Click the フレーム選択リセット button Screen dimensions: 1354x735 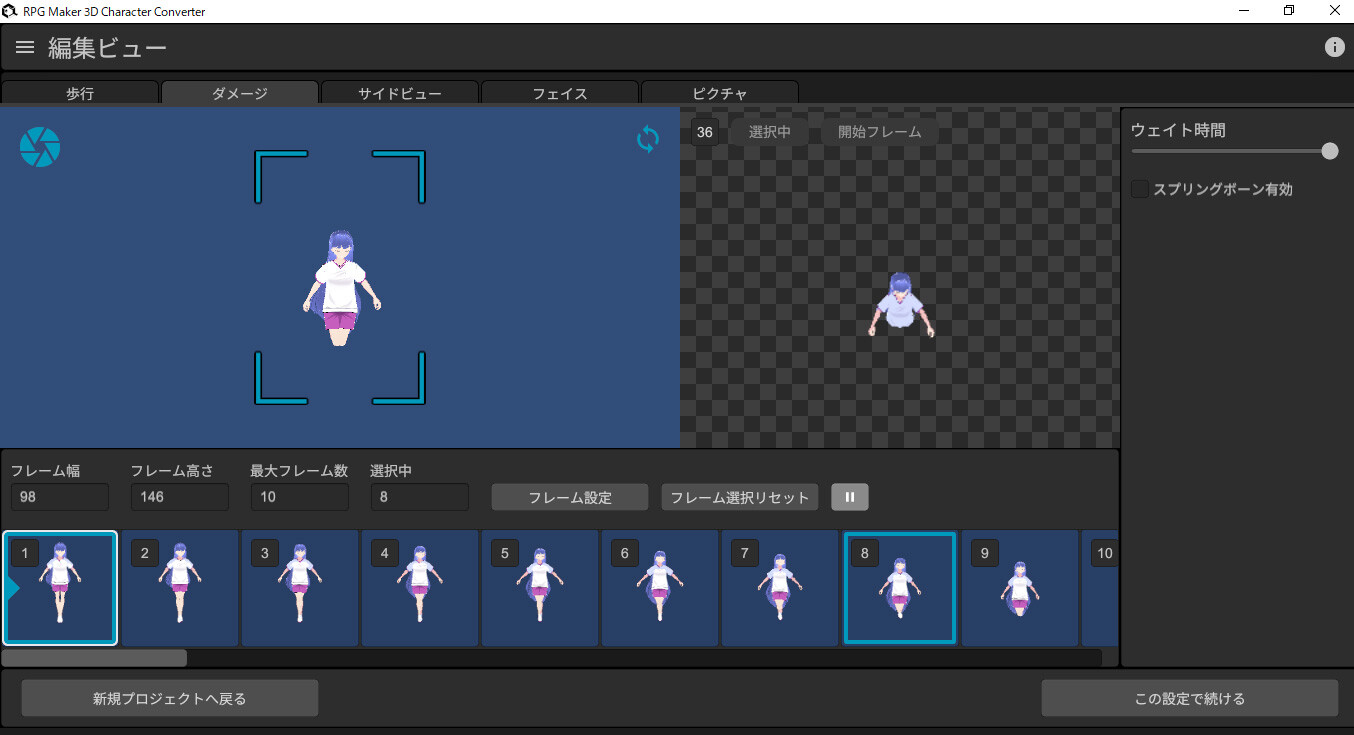(x=739, y=497)
